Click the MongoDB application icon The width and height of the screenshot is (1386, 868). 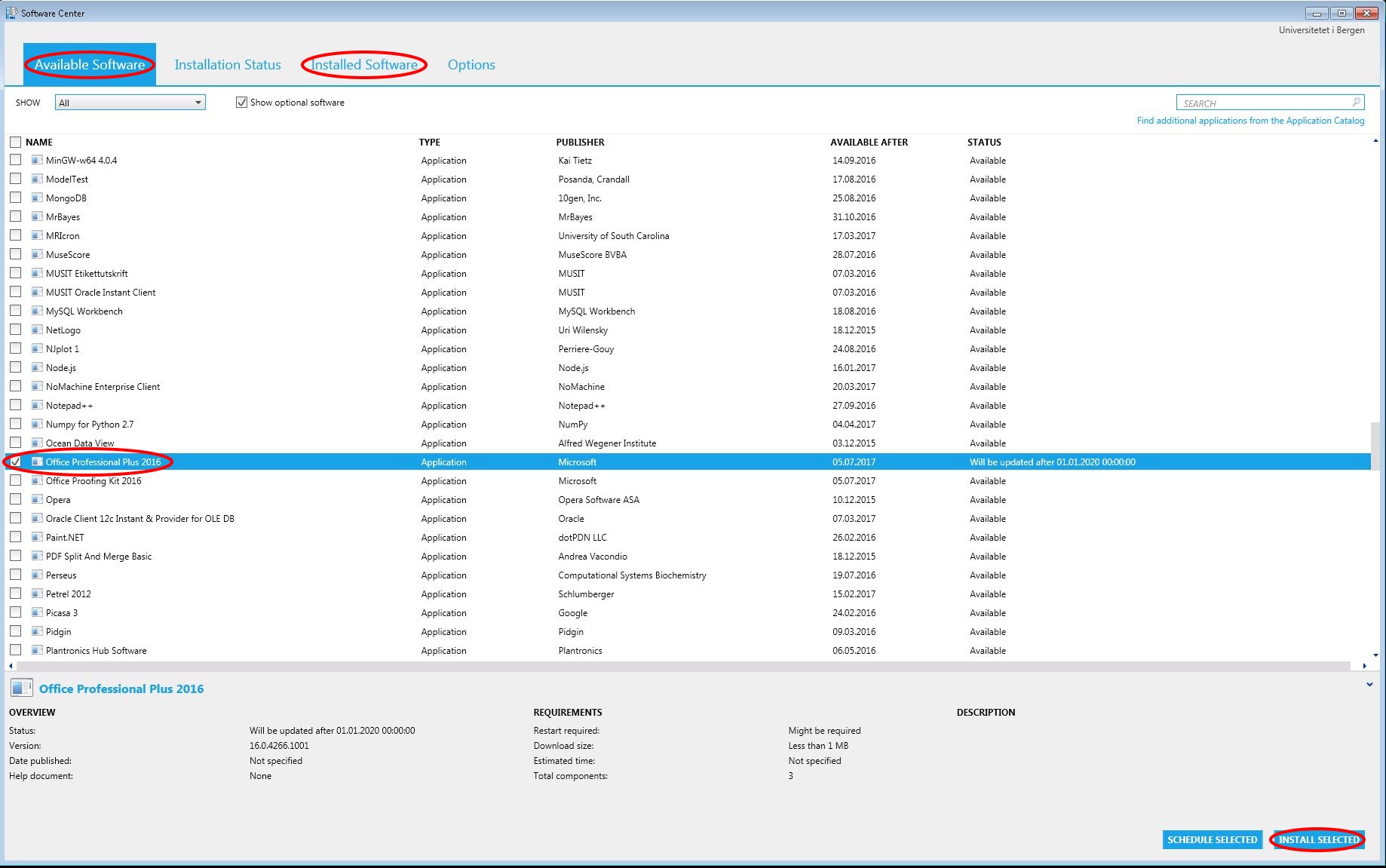(x=36, y=198)
